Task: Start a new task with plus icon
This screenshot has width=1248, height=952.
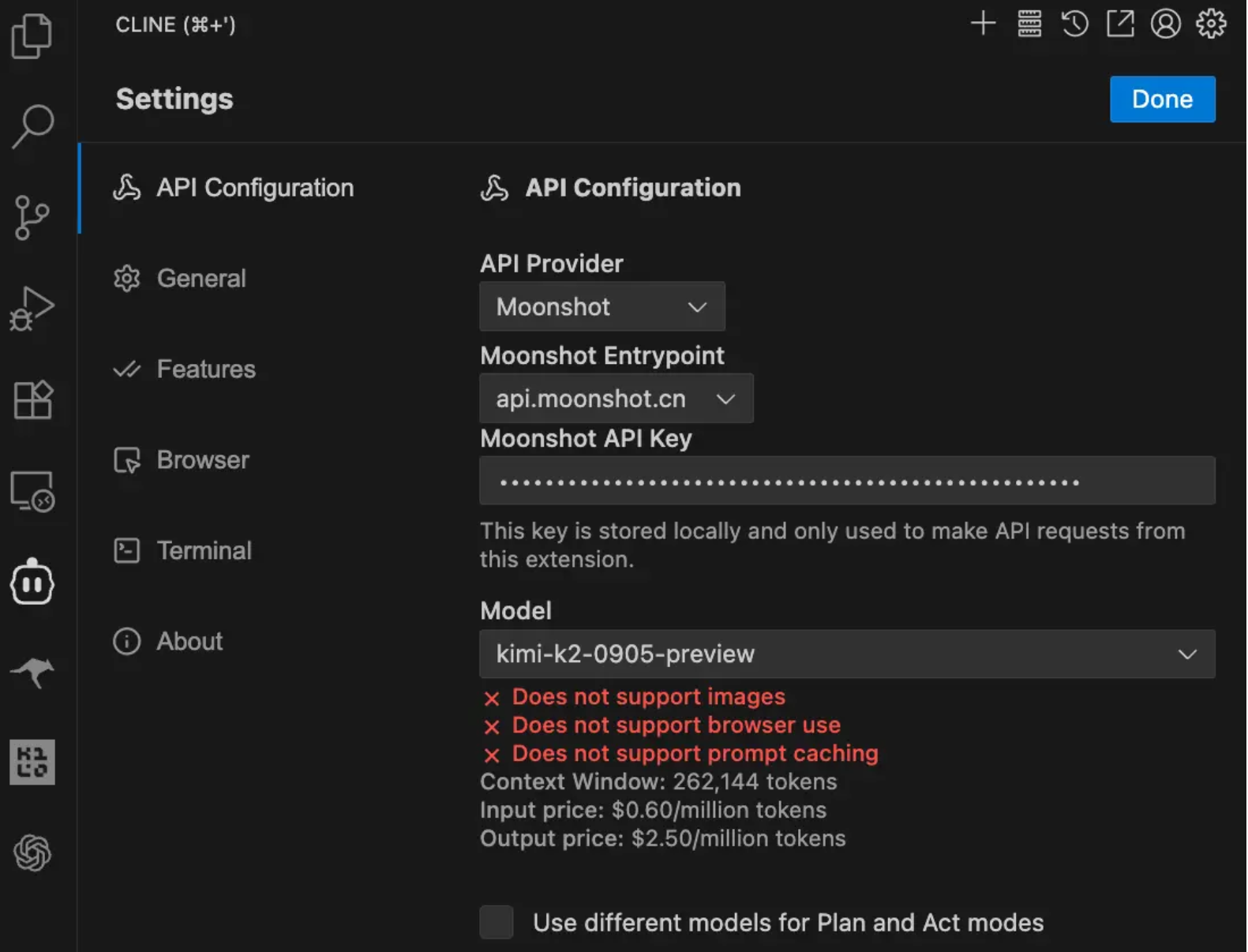Action: point(983,24)
